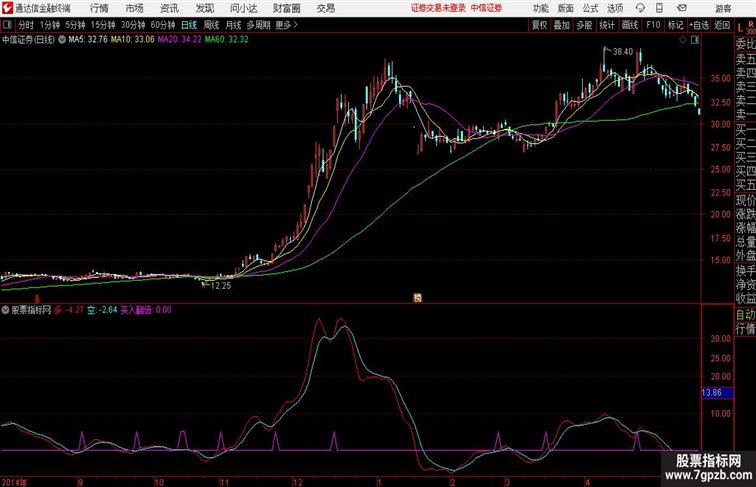Click the 证券交易未登录 login link
Screen dimensions: 756x487
point(438,8)
